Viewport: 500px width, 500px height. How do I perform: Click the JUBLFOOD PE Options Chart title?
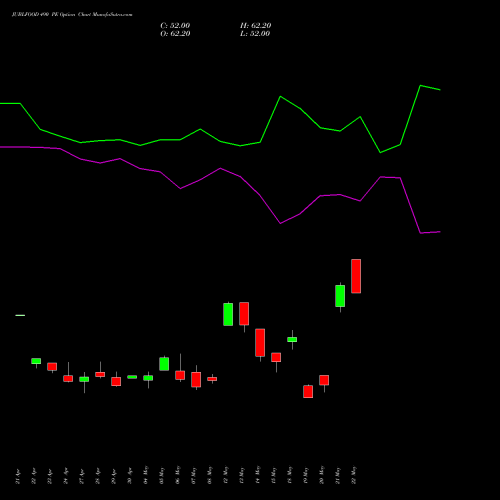coord(72,15)
